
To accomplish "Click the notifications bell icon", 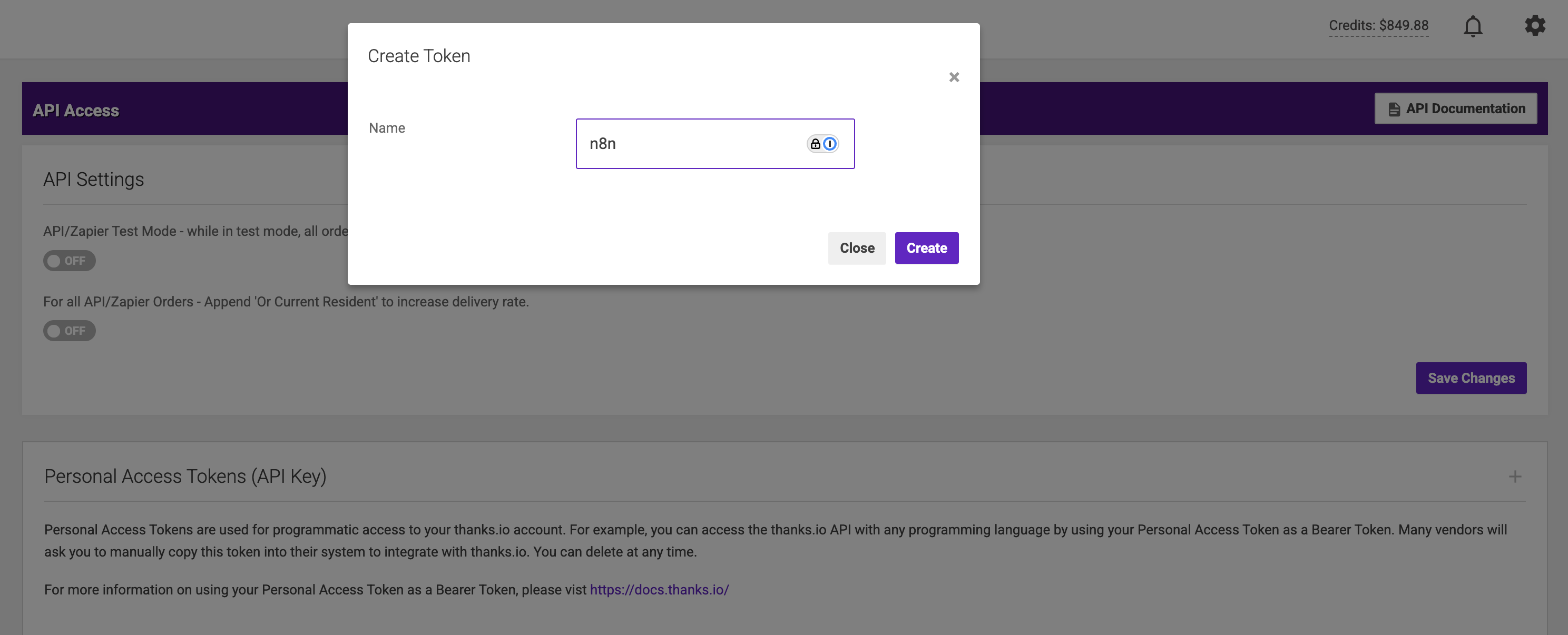I will (x=1473, y=26).
